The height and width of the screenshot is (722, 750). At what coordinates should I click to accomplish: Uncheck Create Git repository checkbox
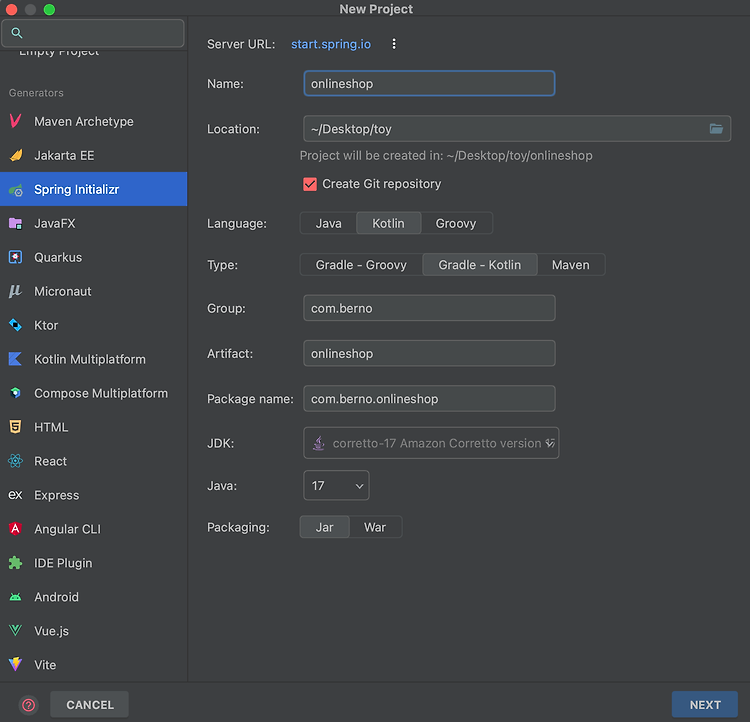point(310,184)
